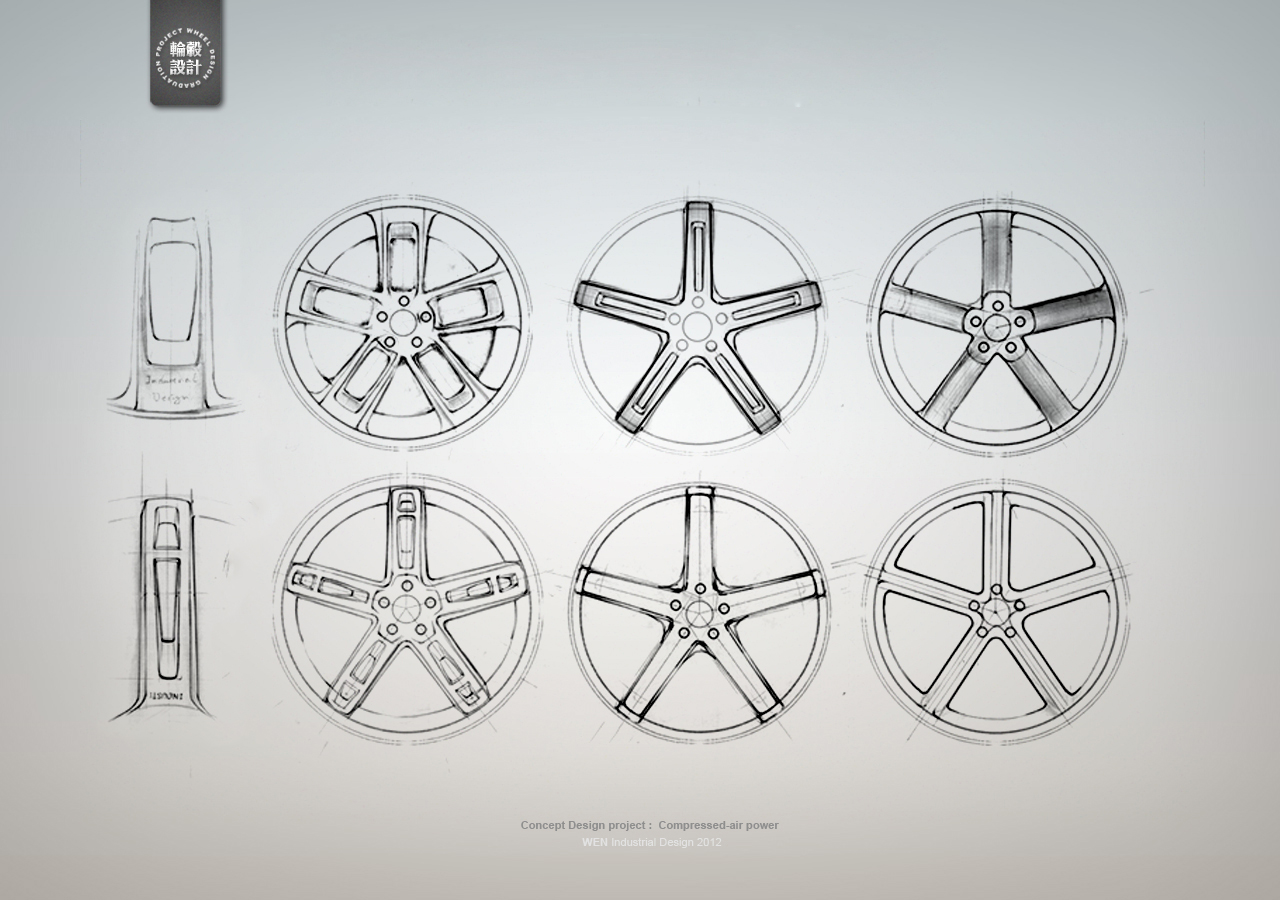Select the spoke detail sketch labeled Industrial Design

click(174, 316)
